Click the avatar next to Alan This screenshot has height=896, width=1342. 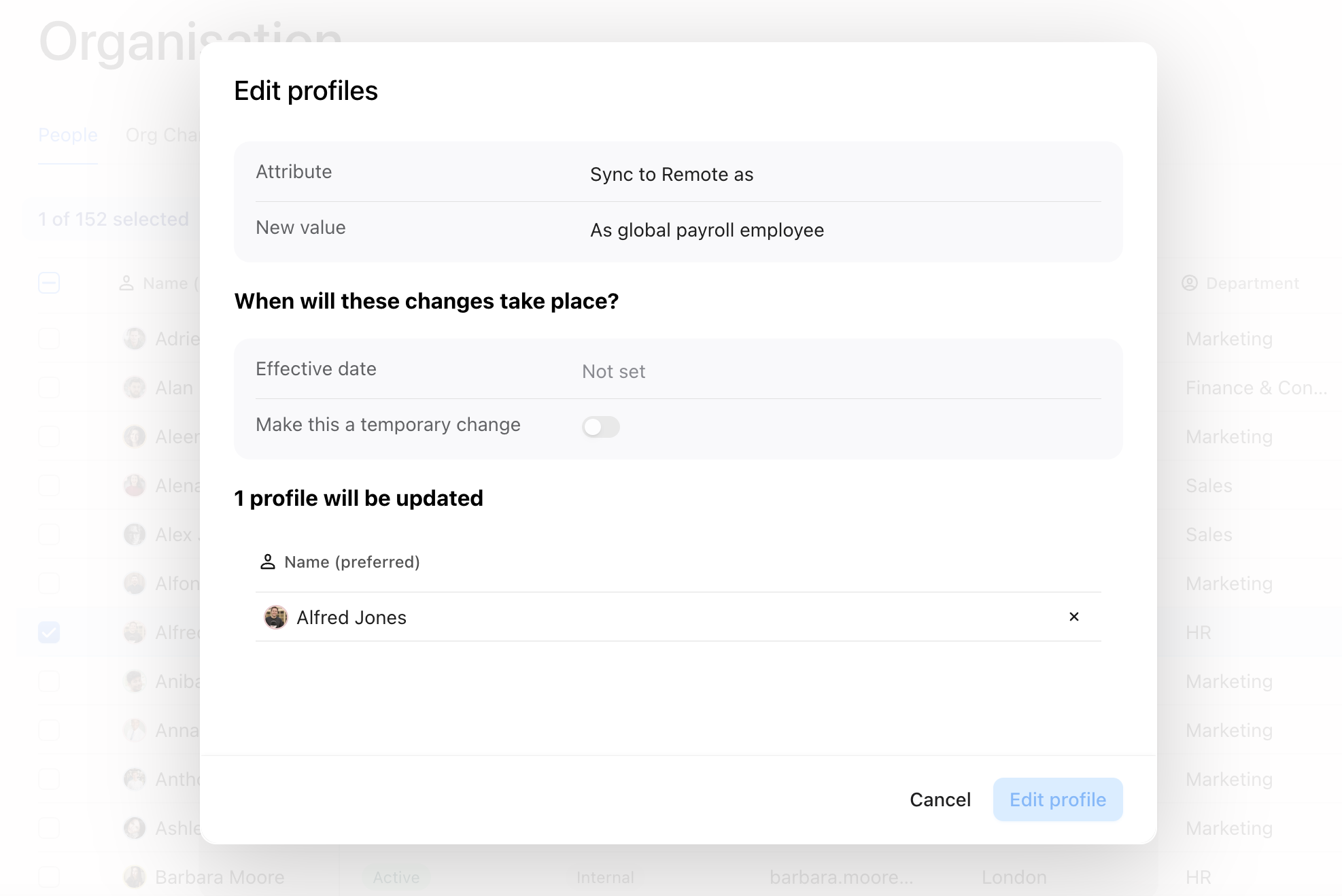[135, 387]
